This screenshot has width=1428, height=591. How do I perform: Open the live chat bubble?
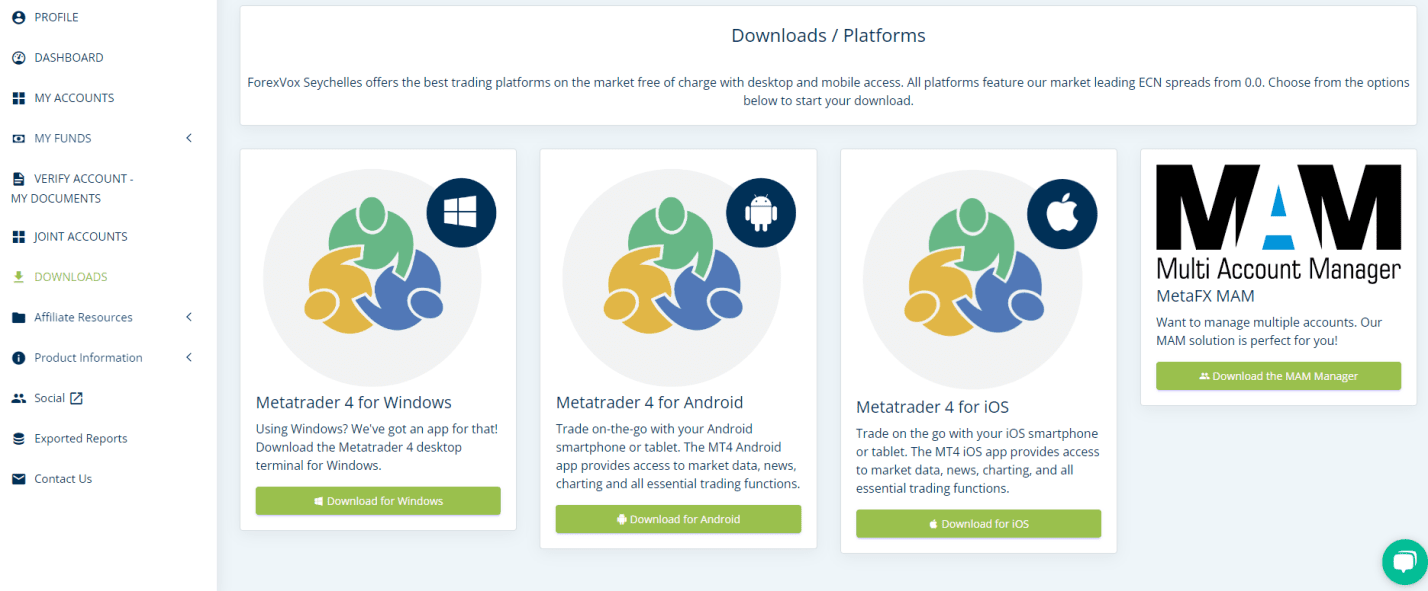[x=1404, y=561]
